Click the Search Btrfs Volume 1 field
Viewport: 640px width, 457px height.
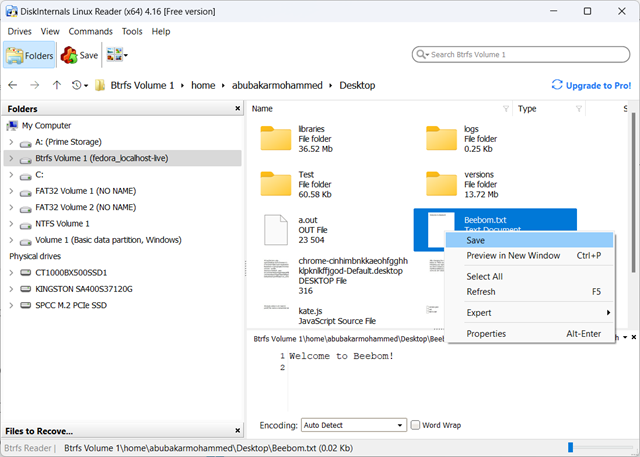(524, 54)
